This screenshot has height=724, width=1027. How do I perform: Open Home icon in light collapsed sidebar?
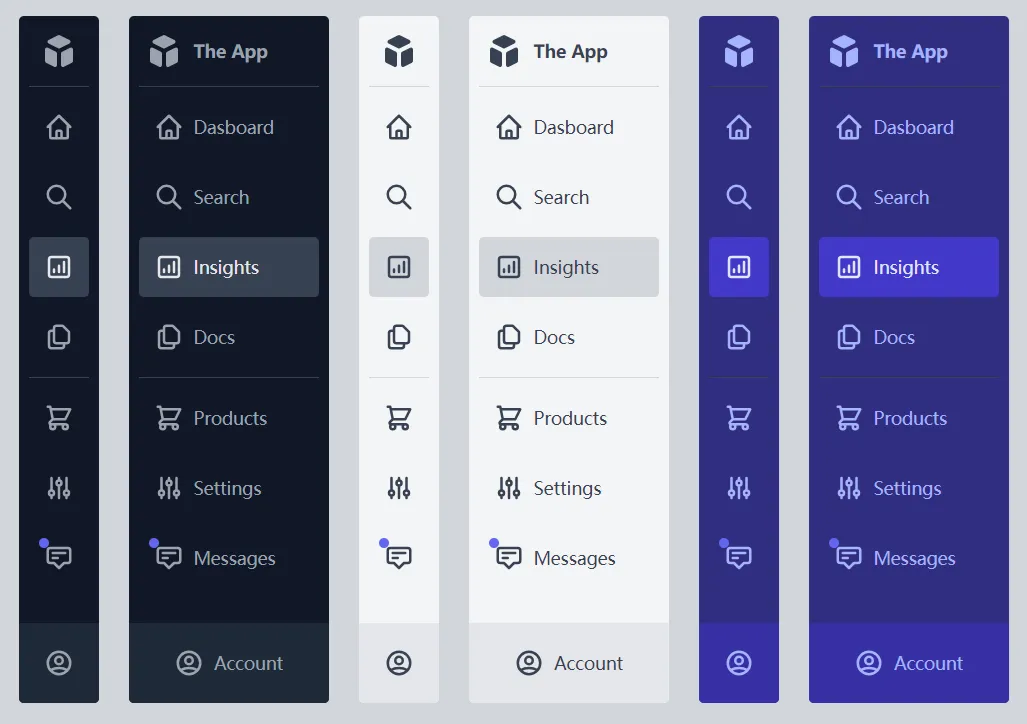pos(399,127)
